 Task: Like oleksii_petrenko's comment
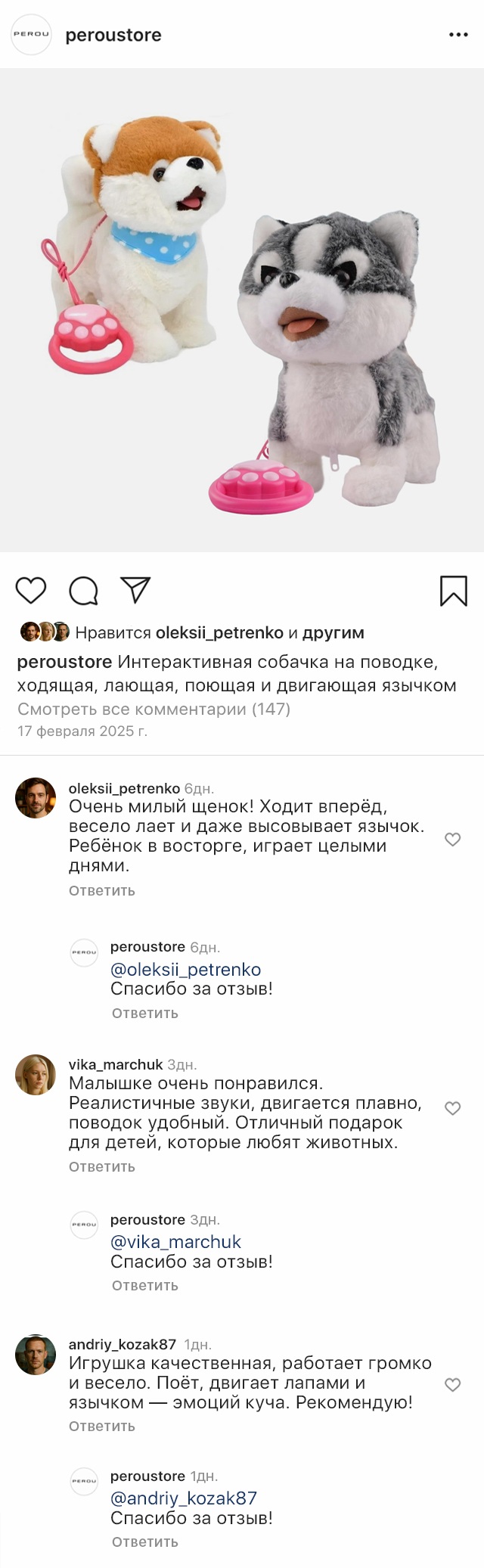coord(452,839)
